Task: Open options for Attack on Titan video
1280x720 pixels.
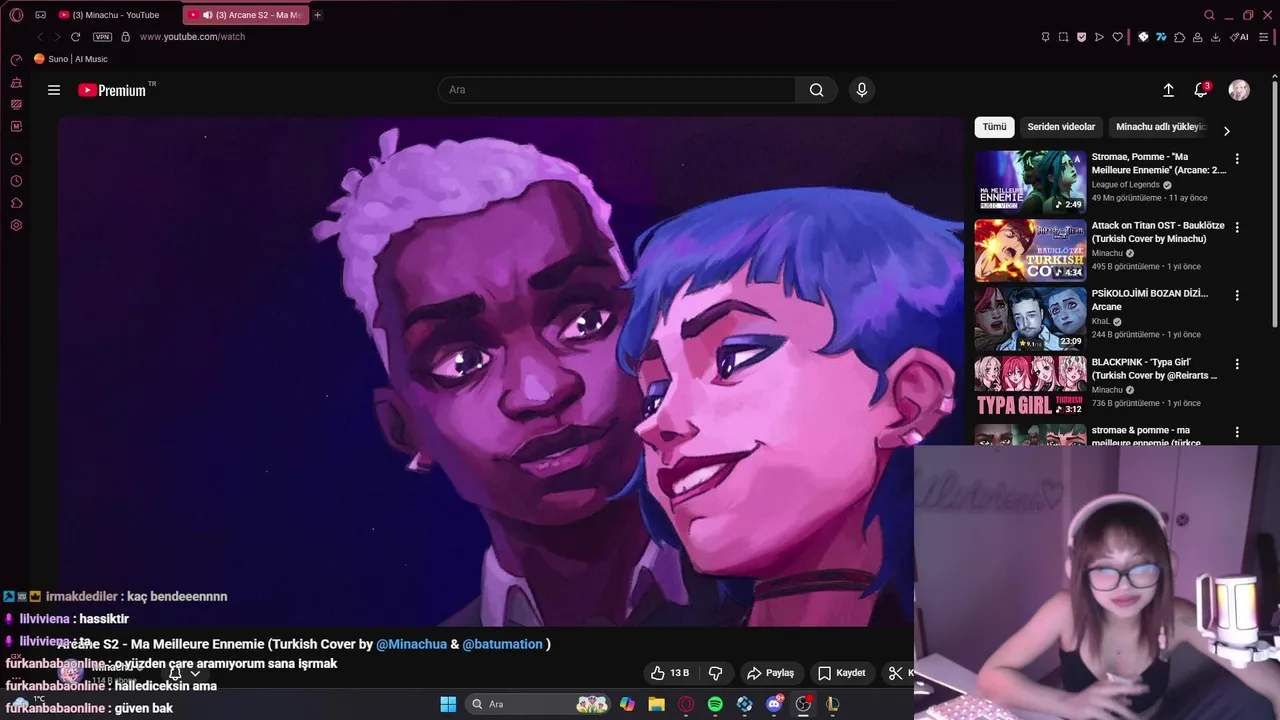Action: pos(1237,228)
